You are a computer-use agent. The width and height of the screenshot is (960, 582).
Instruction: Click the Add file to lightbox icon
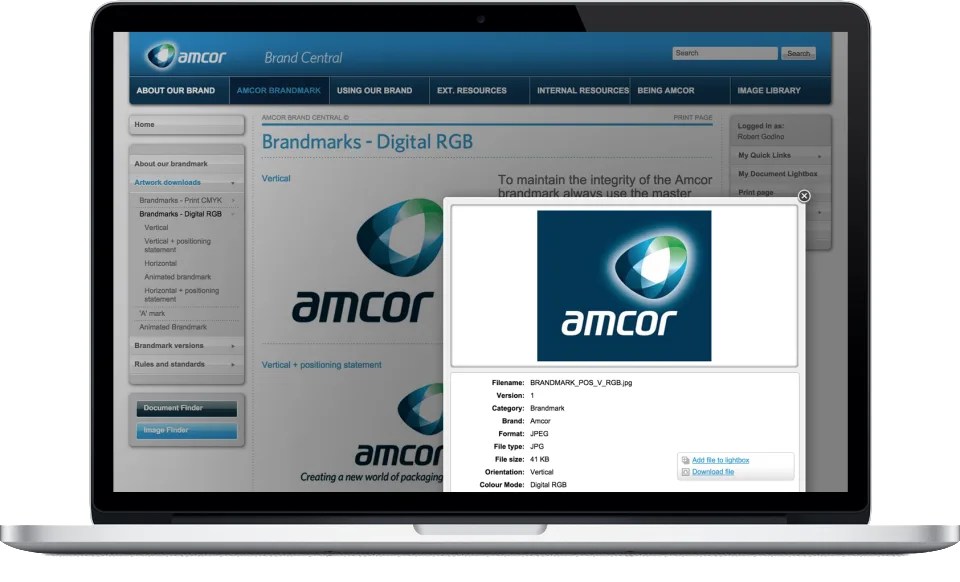pyautogui.click(x=685, y=460)
